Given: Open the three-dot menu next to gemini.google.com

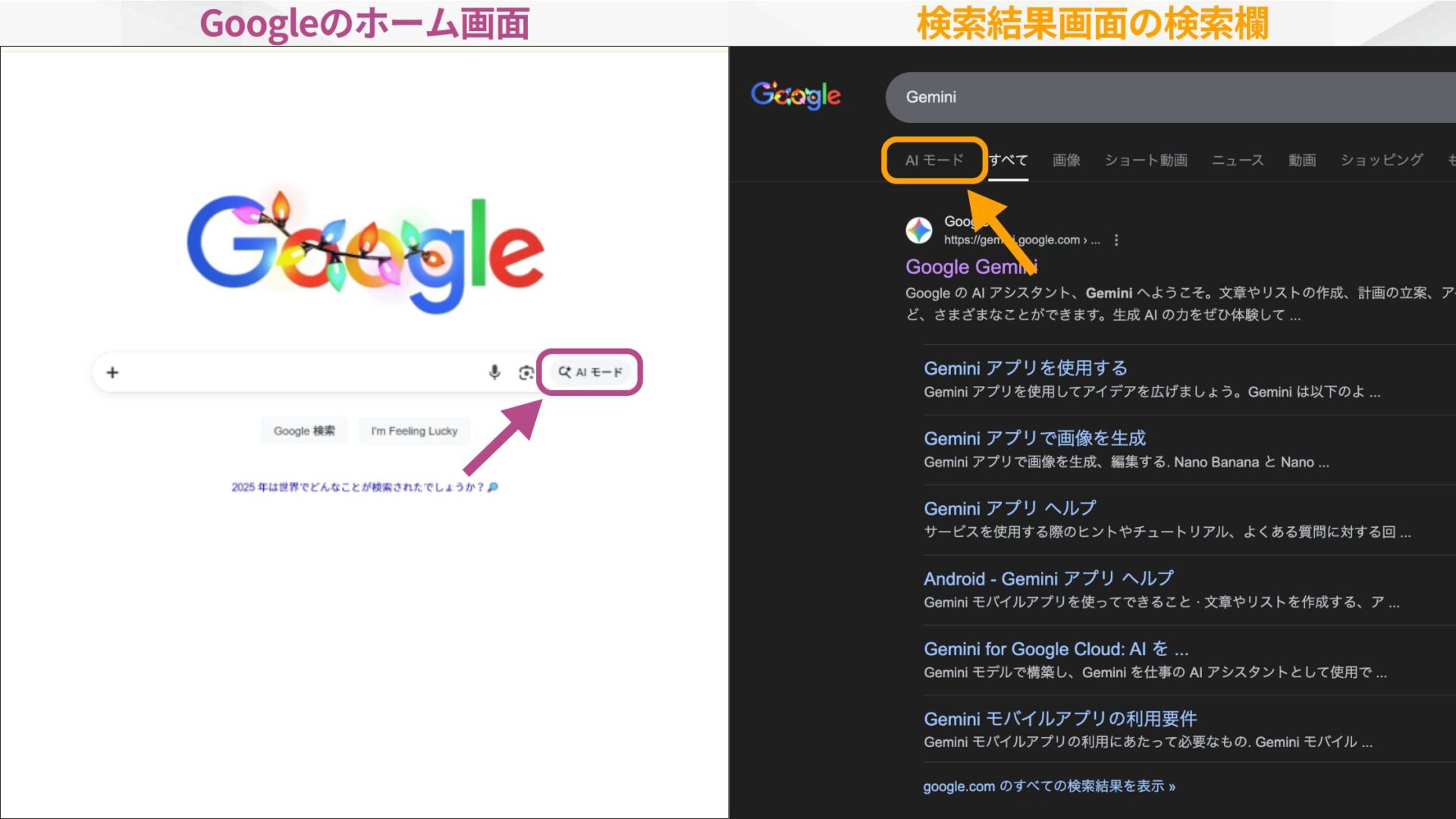Looking at the screenshot, I should tap(1117, 239).
